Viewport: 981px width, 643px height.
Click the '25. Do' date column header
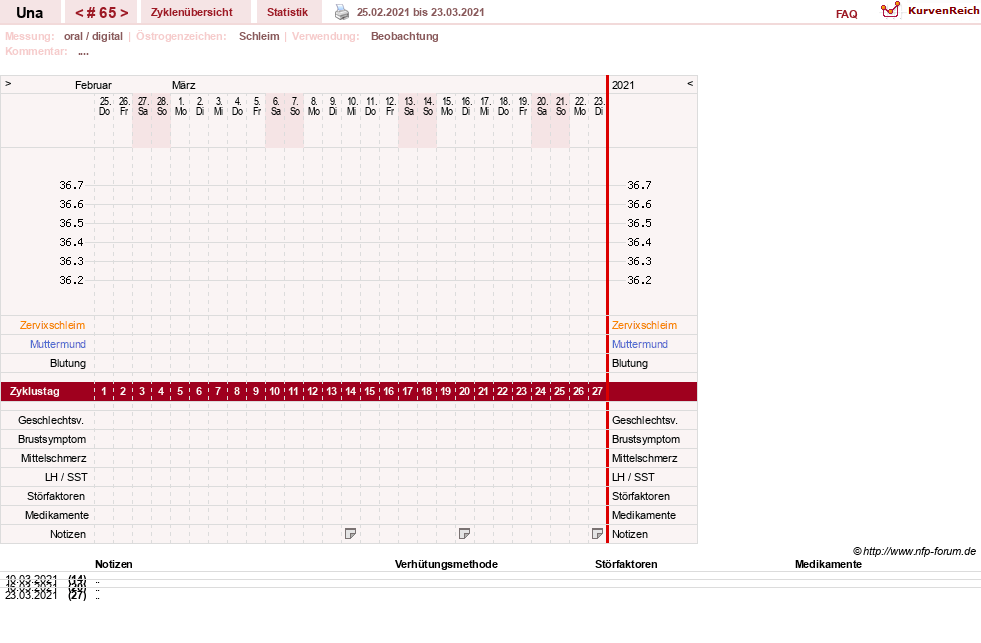pos(104,106)
